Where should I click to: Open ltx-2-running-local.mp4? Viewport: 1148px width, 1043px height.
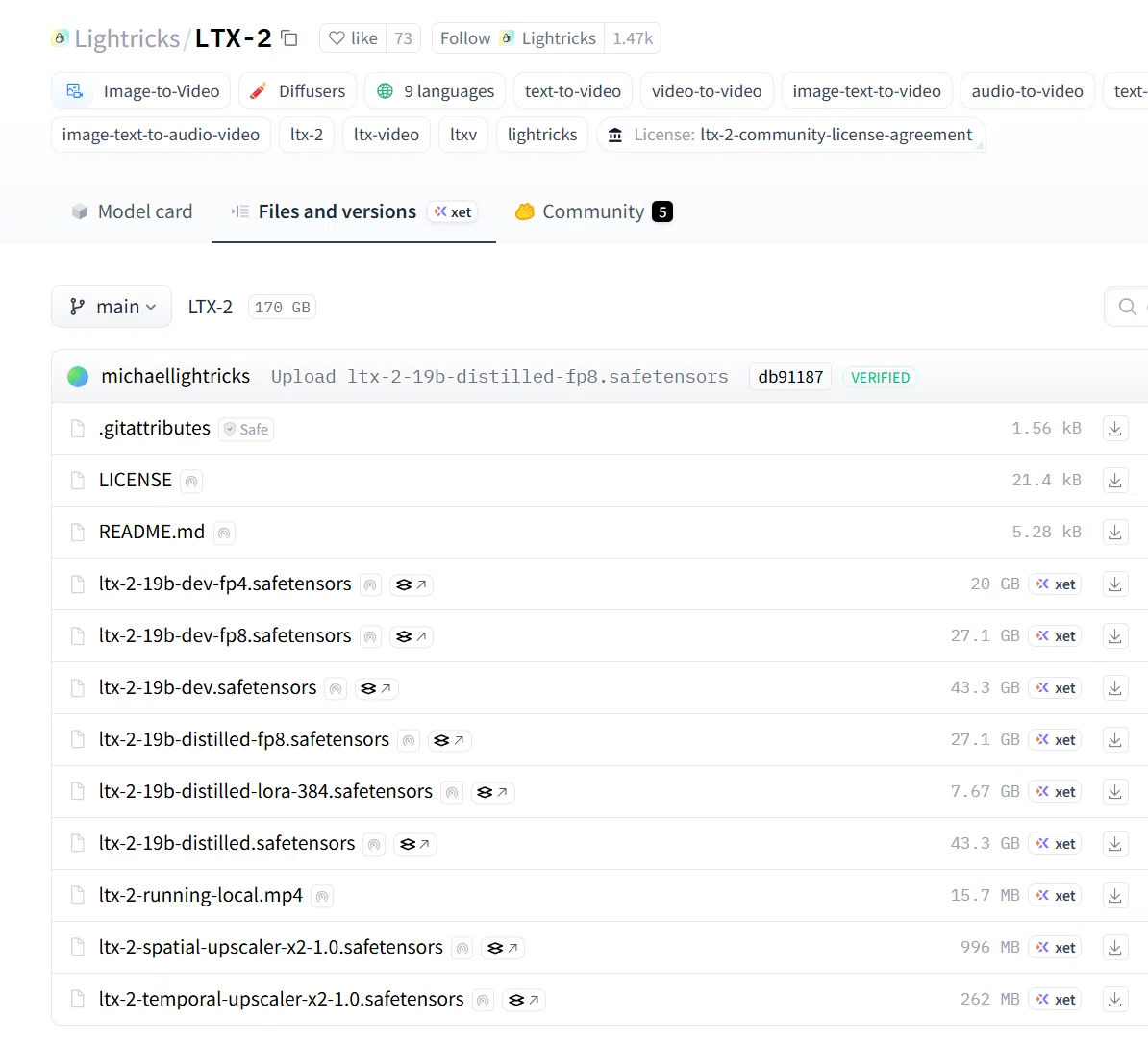coord(201,896)
